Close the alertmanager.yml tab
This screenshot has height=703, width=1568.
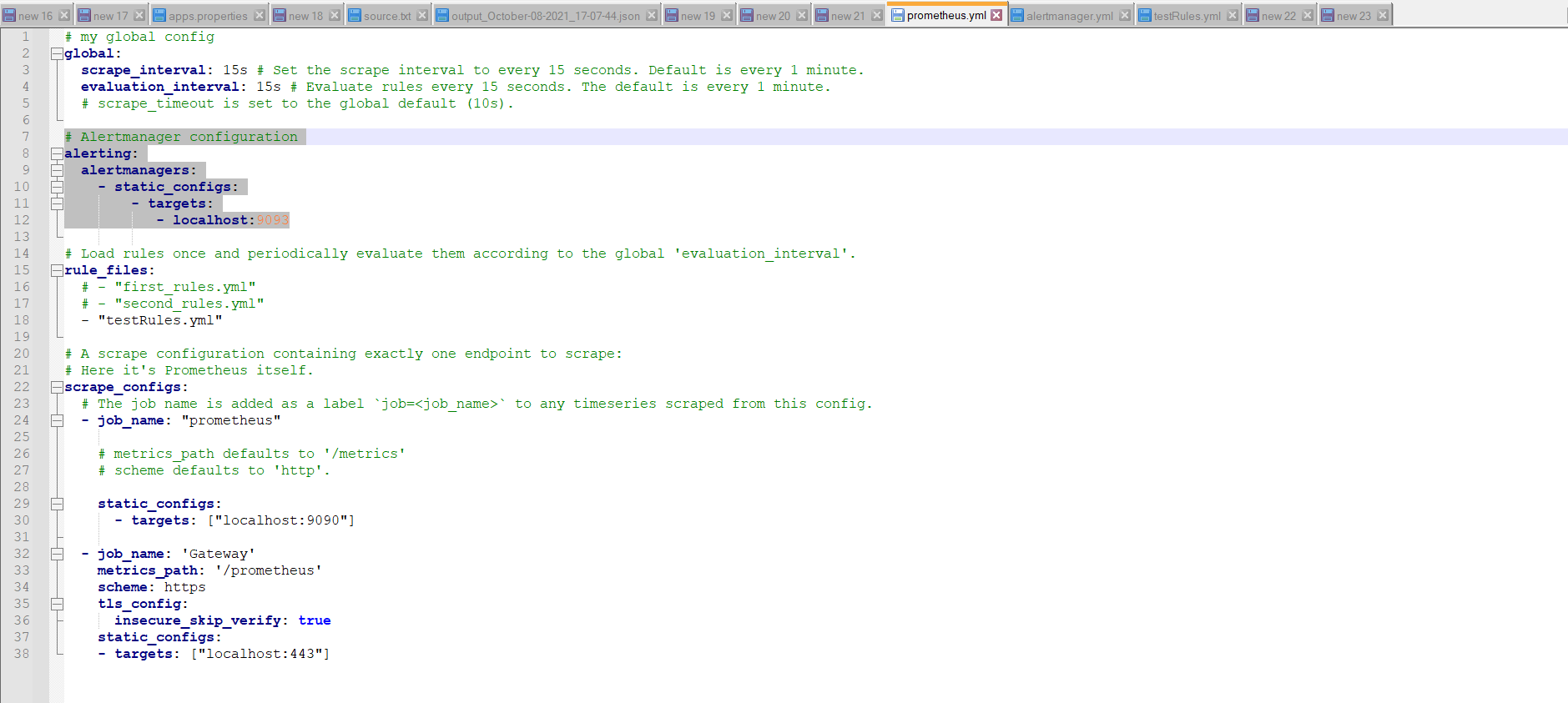point(1124,15)
